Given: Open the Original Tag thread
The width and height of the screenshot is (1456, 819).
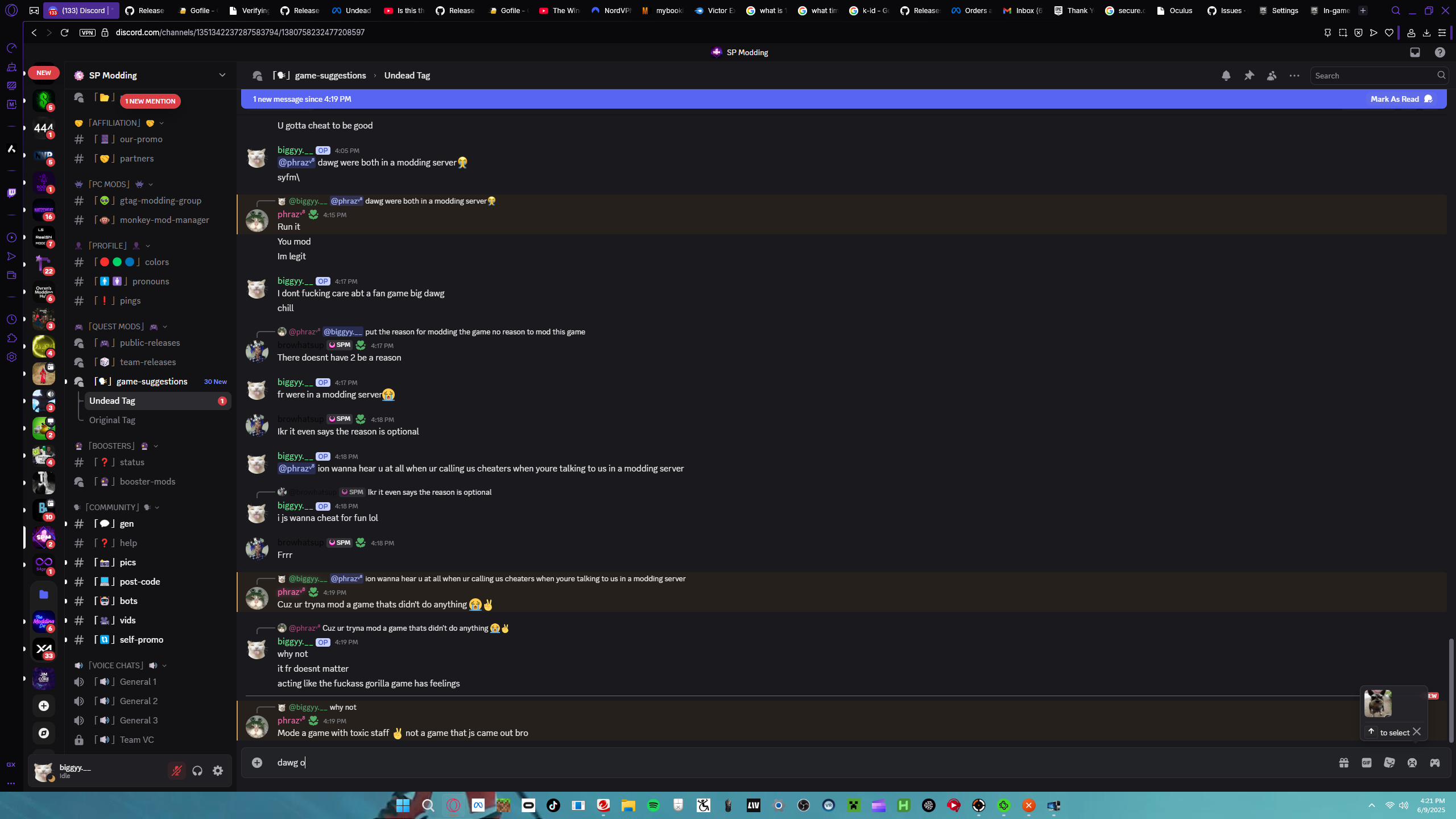Looking at the screenshot, I should click(112, 420).
